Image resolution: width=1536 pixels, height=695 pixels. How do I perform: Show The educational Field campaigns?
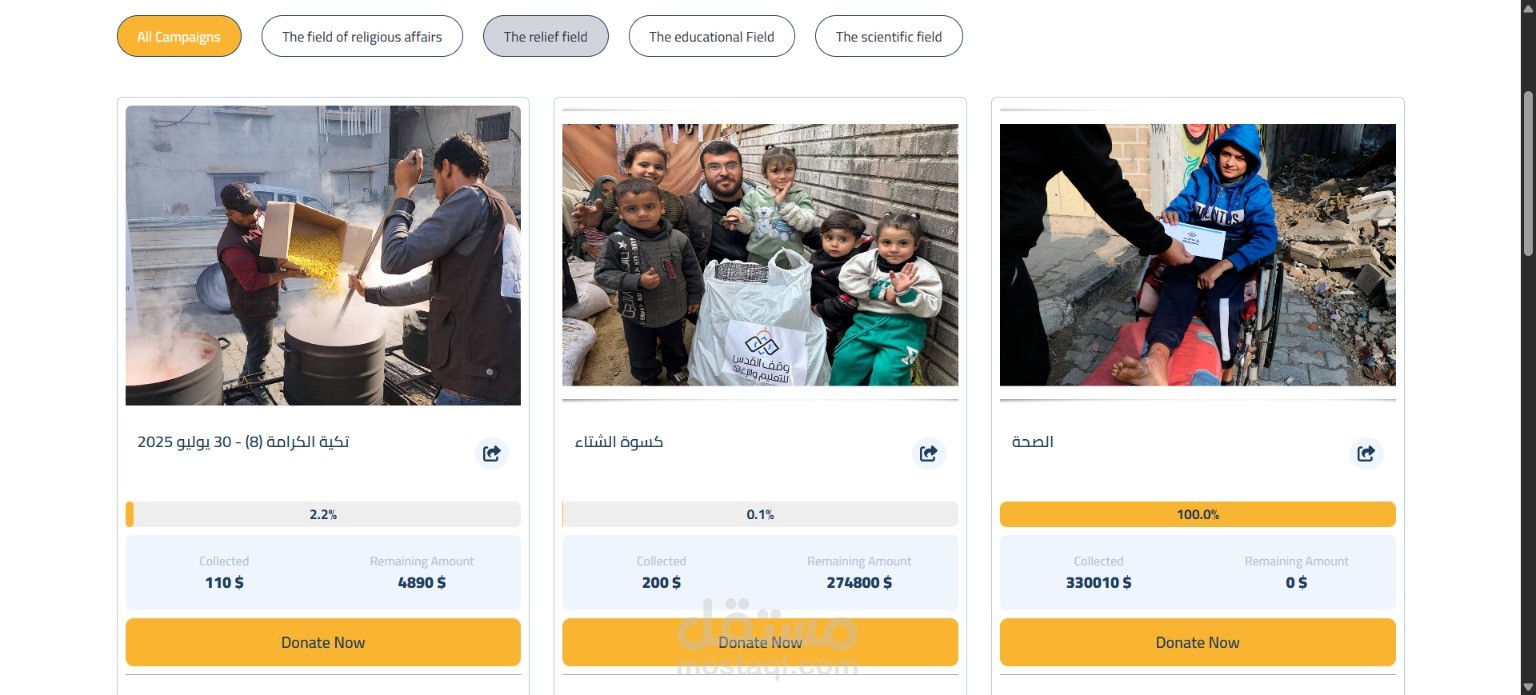point(711,37)
